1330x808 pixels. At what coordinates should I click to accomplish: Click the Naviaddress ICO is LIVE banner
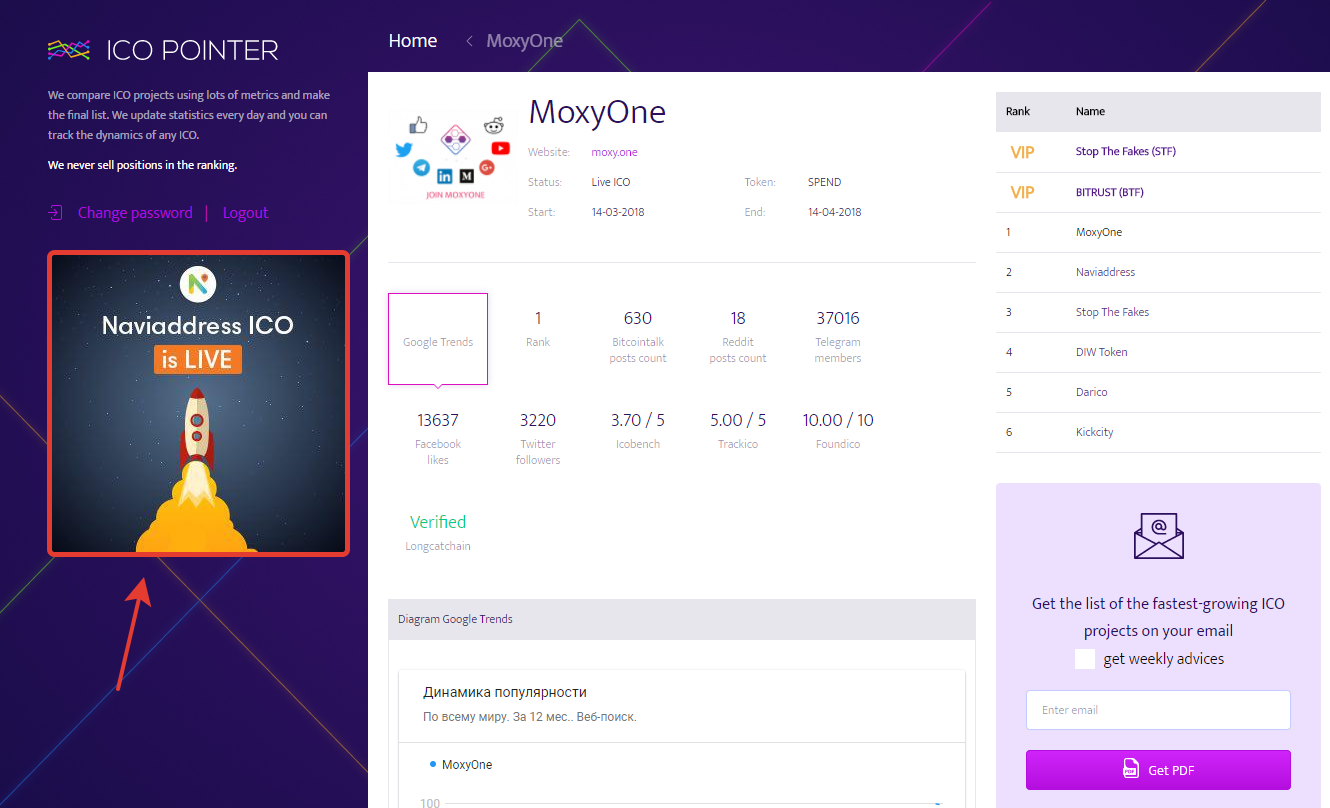(199, 403)
